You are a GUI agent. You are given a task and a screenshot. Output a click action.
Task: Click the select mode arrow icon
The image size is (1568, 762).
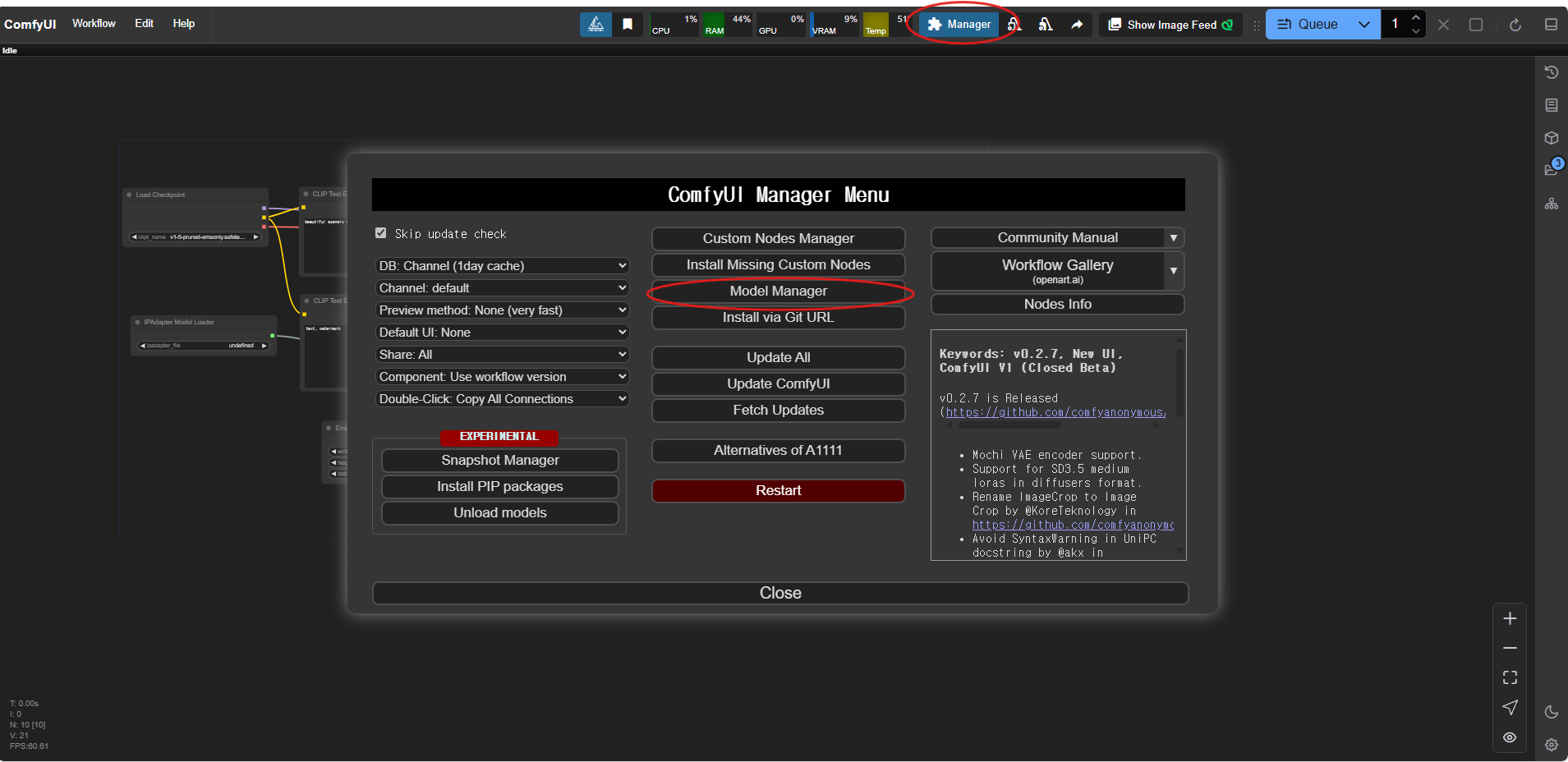click(1510, 707)
